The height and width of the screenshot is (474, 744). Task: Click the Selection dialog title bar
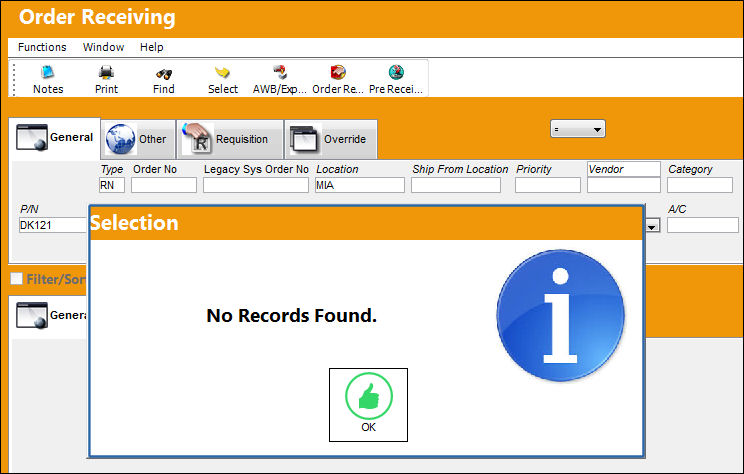(366, 223)
